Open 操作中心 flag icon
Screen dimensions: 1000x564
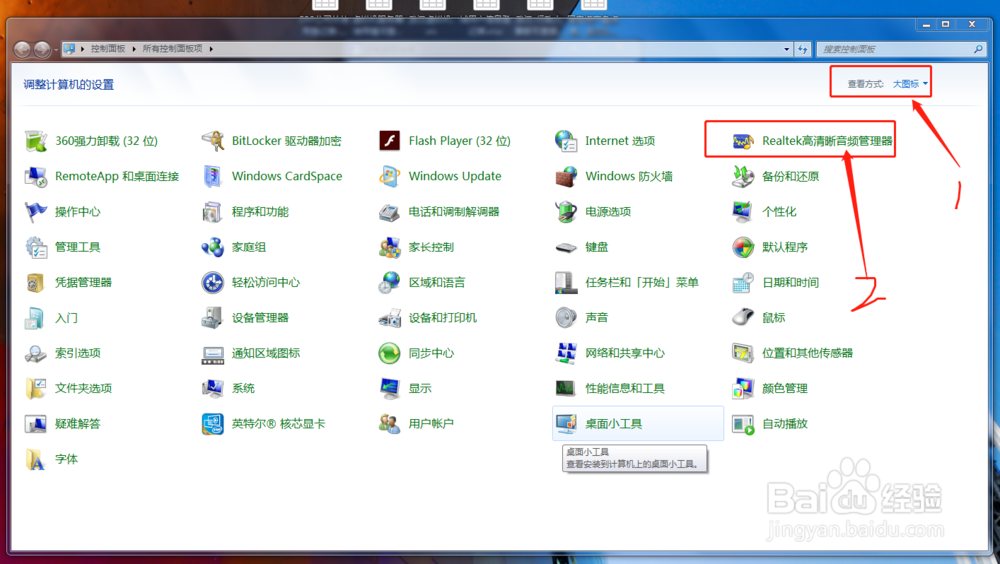[36, 211]
